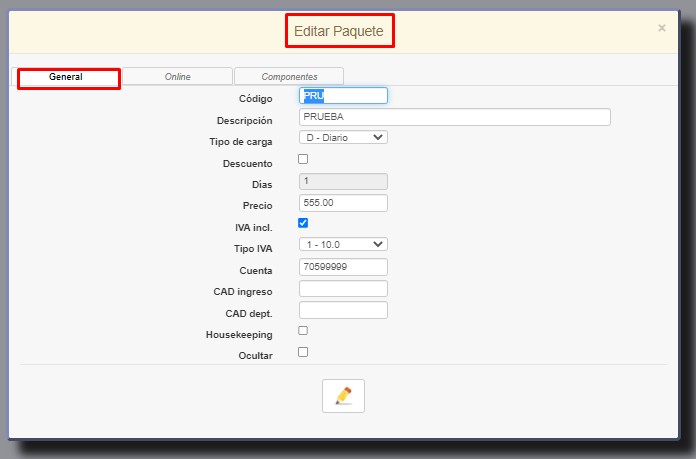This screenshot has height=459, width=696.
Task: Click the empty CAD ingreso field
Action: click(343, 289)
